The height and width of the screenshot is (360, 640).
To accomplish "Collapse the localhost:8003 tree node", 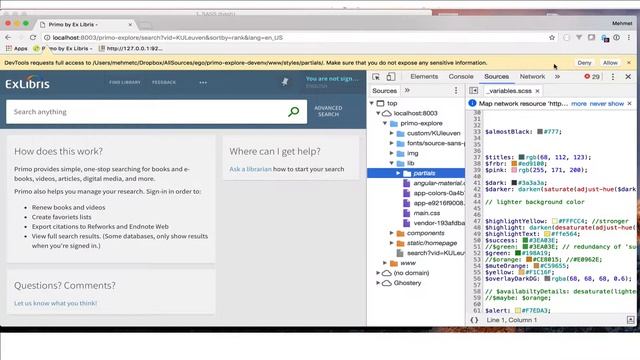I will click(378, 113).
